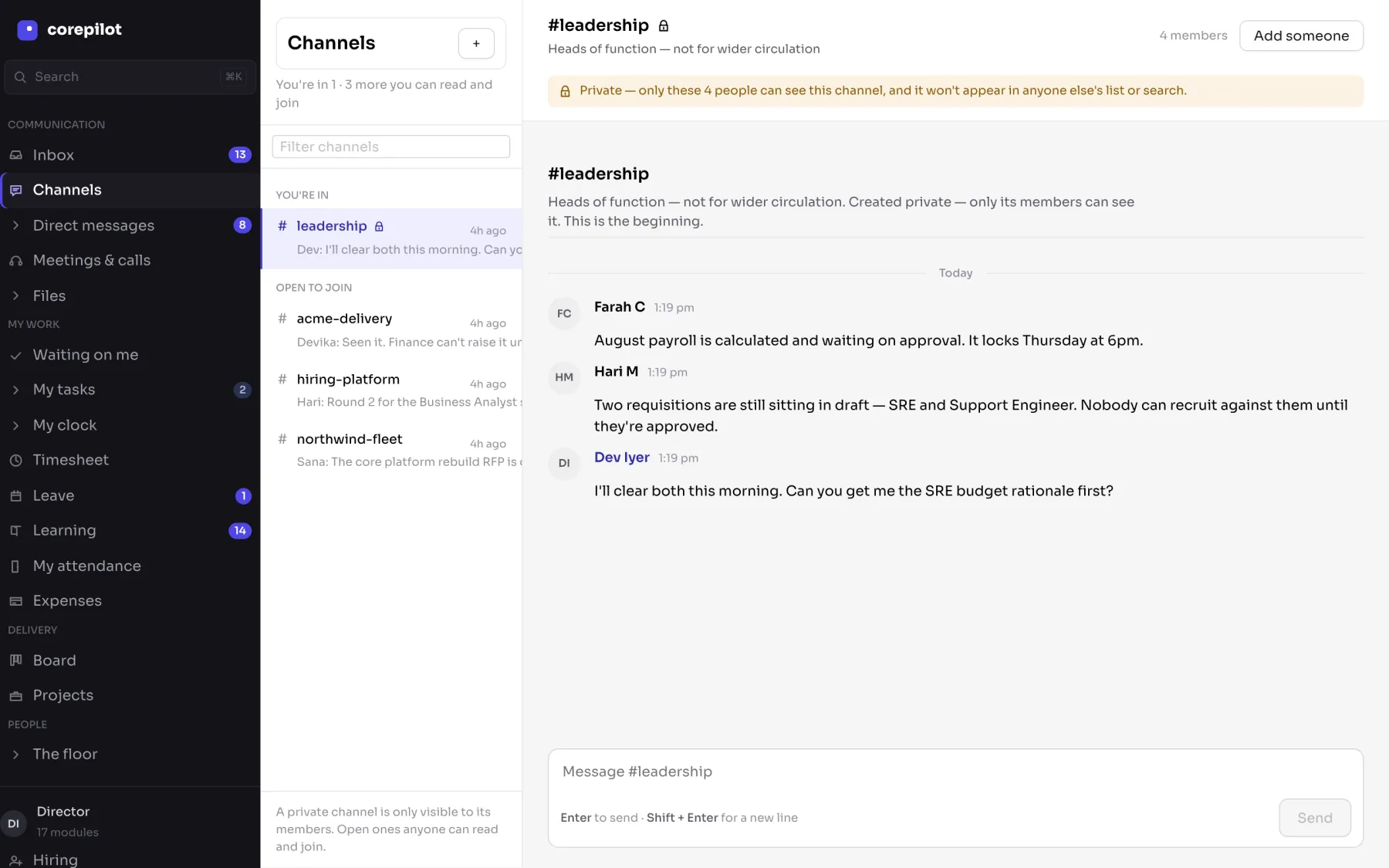Expand the My tasks section
Screen dimensions: 1389x868
pos(15,390)
